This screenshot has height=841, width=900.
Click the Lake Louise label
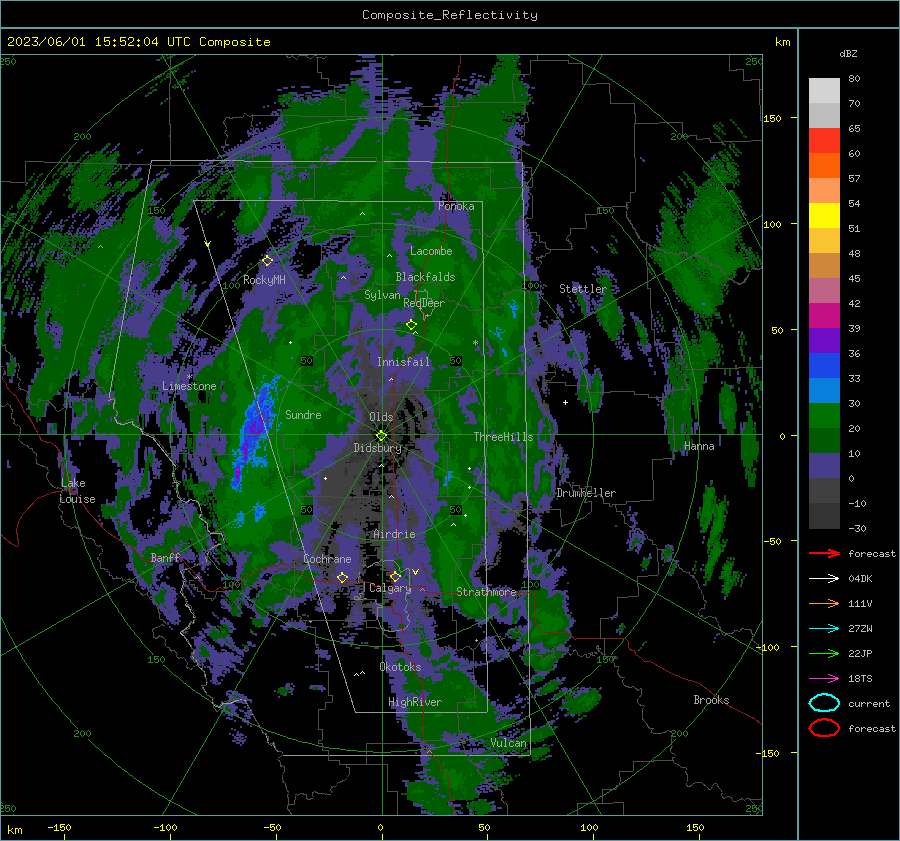(77, 491)
